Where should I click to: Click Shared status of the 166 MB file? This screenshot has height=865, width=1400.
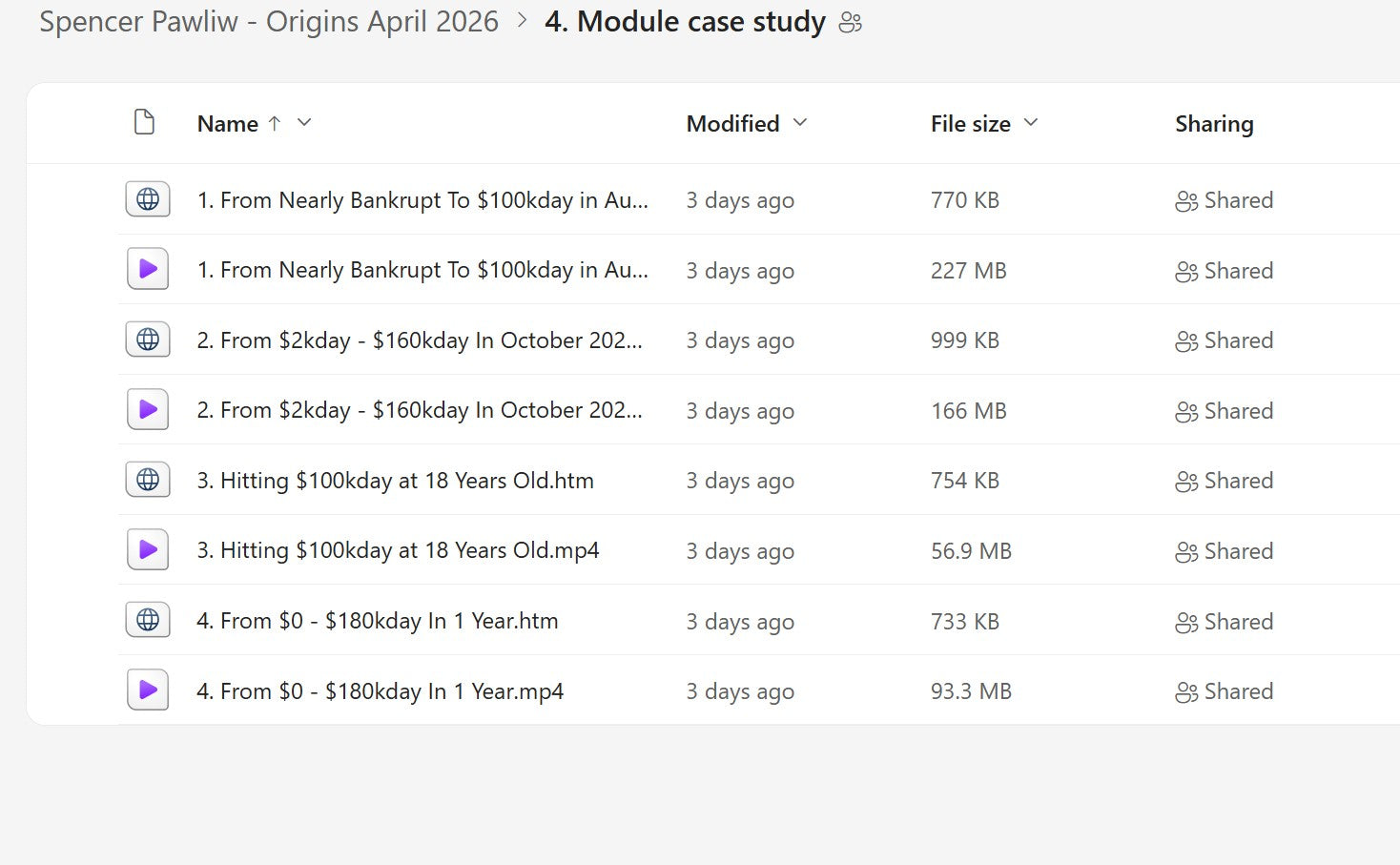[1225, 411]
